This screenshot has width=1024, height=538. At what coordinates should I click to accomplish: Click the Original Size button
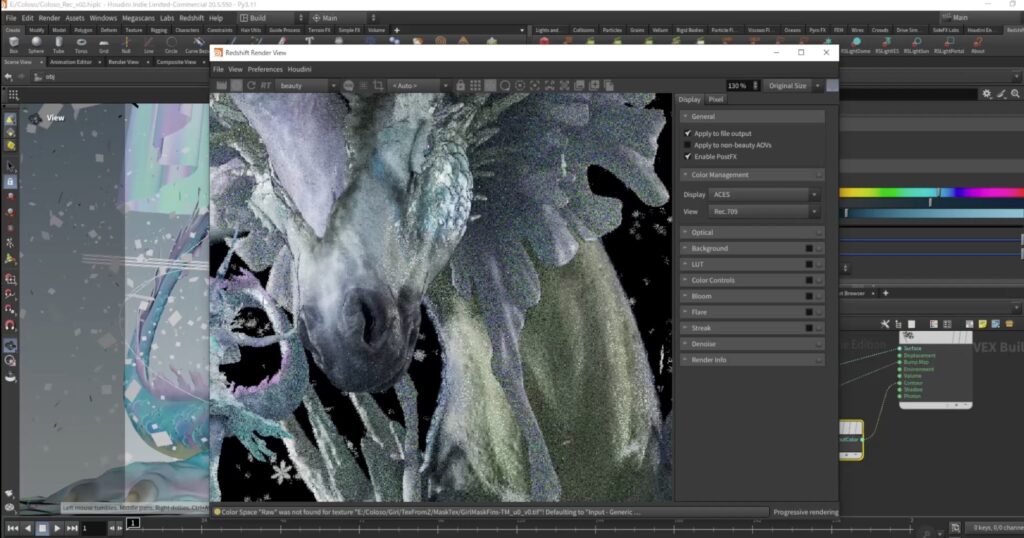point(788,86)
